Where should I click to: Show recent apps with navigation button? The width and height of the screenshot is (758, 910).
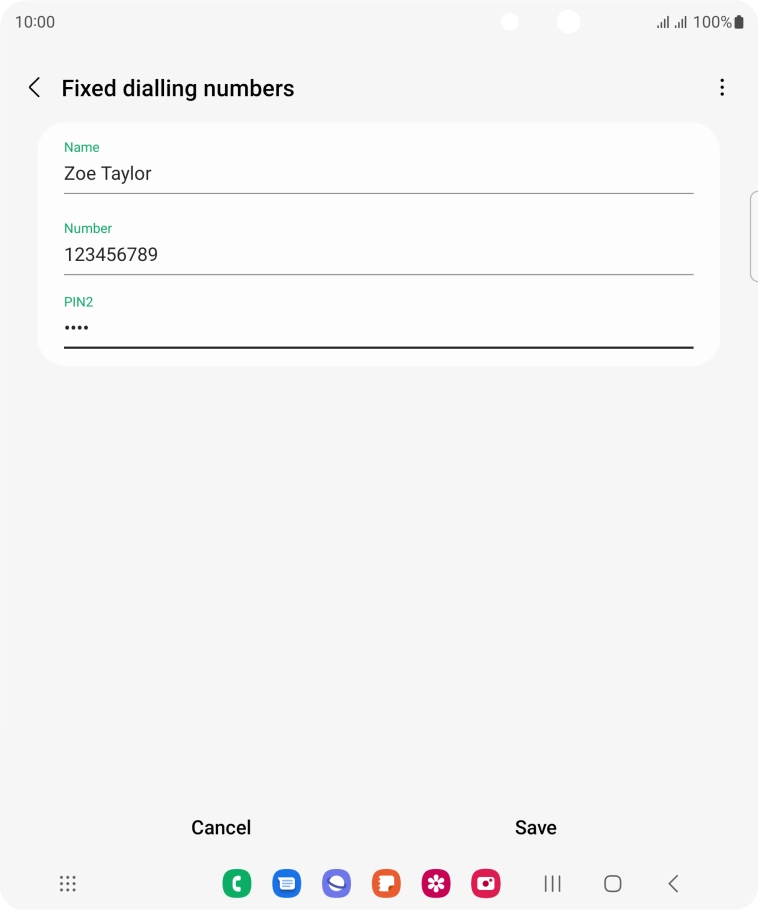coord(552,883)
